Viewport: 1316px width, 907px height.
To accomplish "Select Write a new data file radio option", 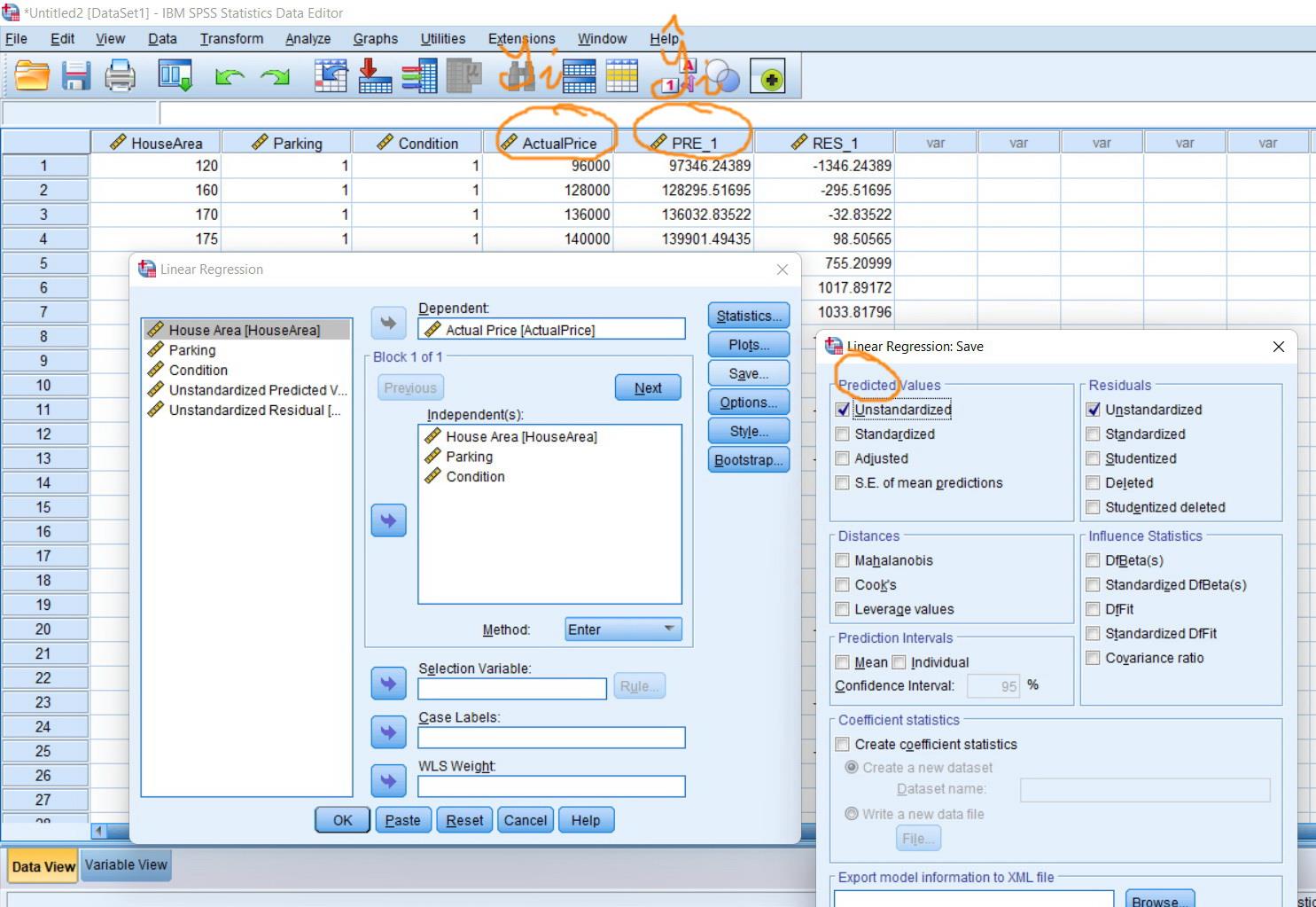I will coord(852,813).
